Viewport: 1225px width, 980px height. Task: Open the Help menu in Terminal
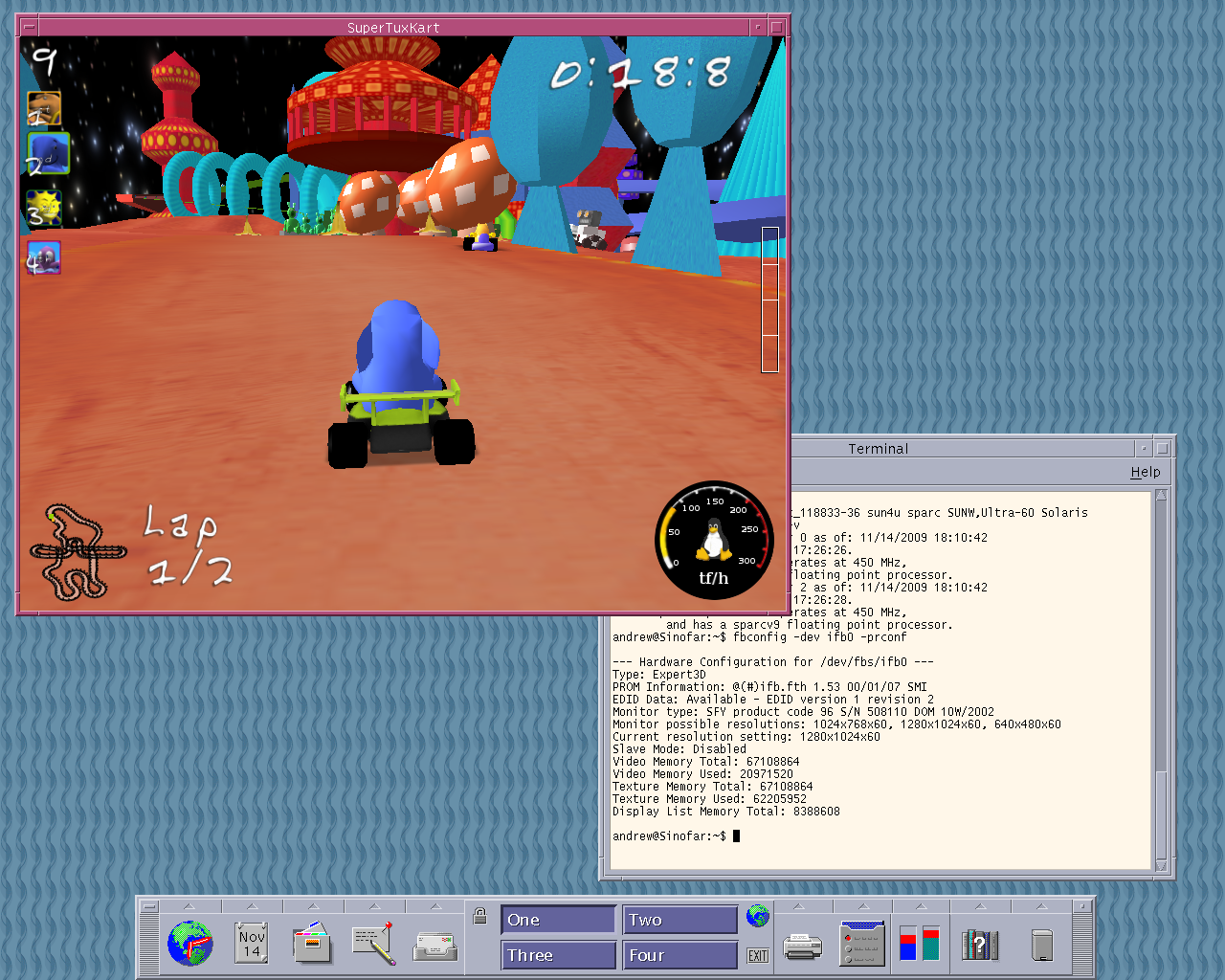point(1145,472)
